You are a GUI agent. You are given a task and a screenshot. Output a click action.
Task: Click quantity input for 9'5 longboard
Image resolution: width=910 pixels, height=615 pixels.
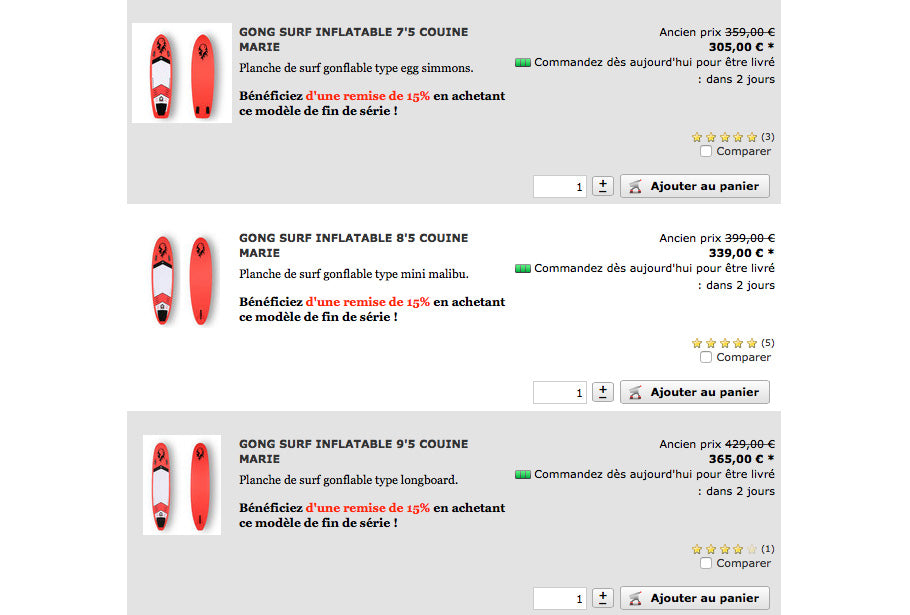coord(560,599)
